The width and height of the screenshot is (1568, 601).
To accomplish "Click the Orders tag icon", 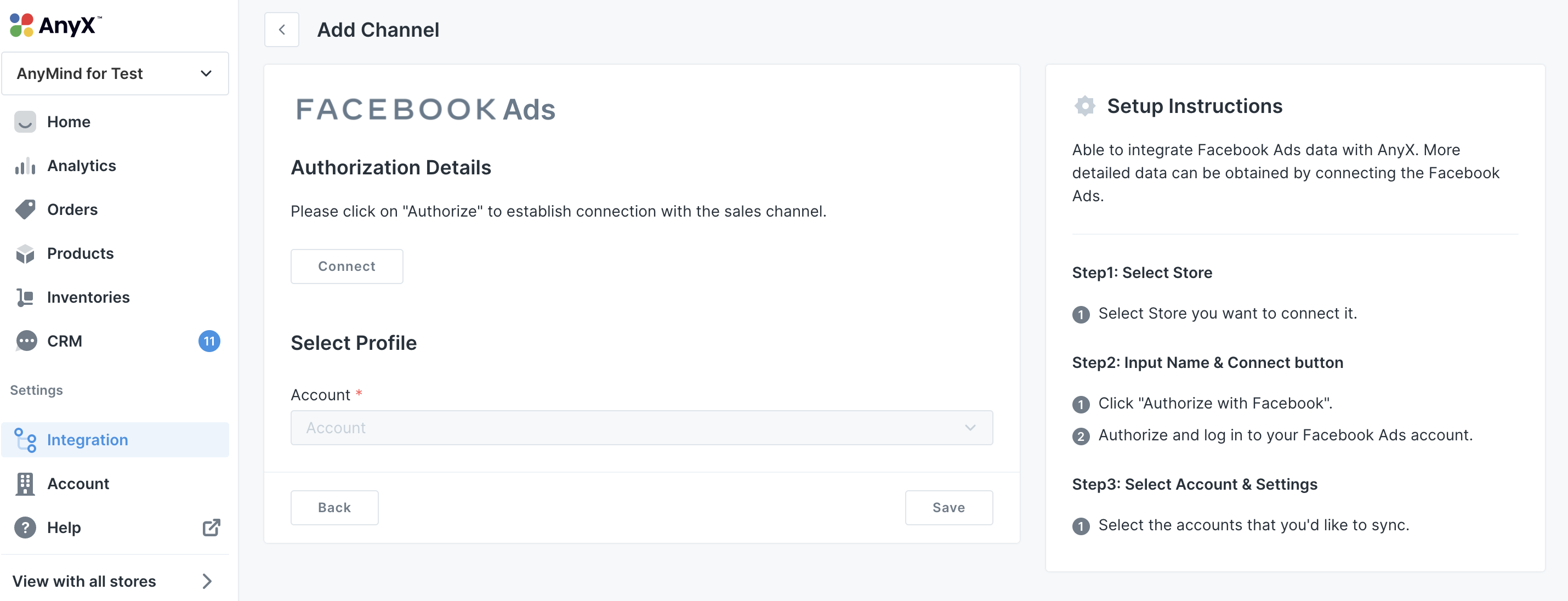I will [25, 209].
